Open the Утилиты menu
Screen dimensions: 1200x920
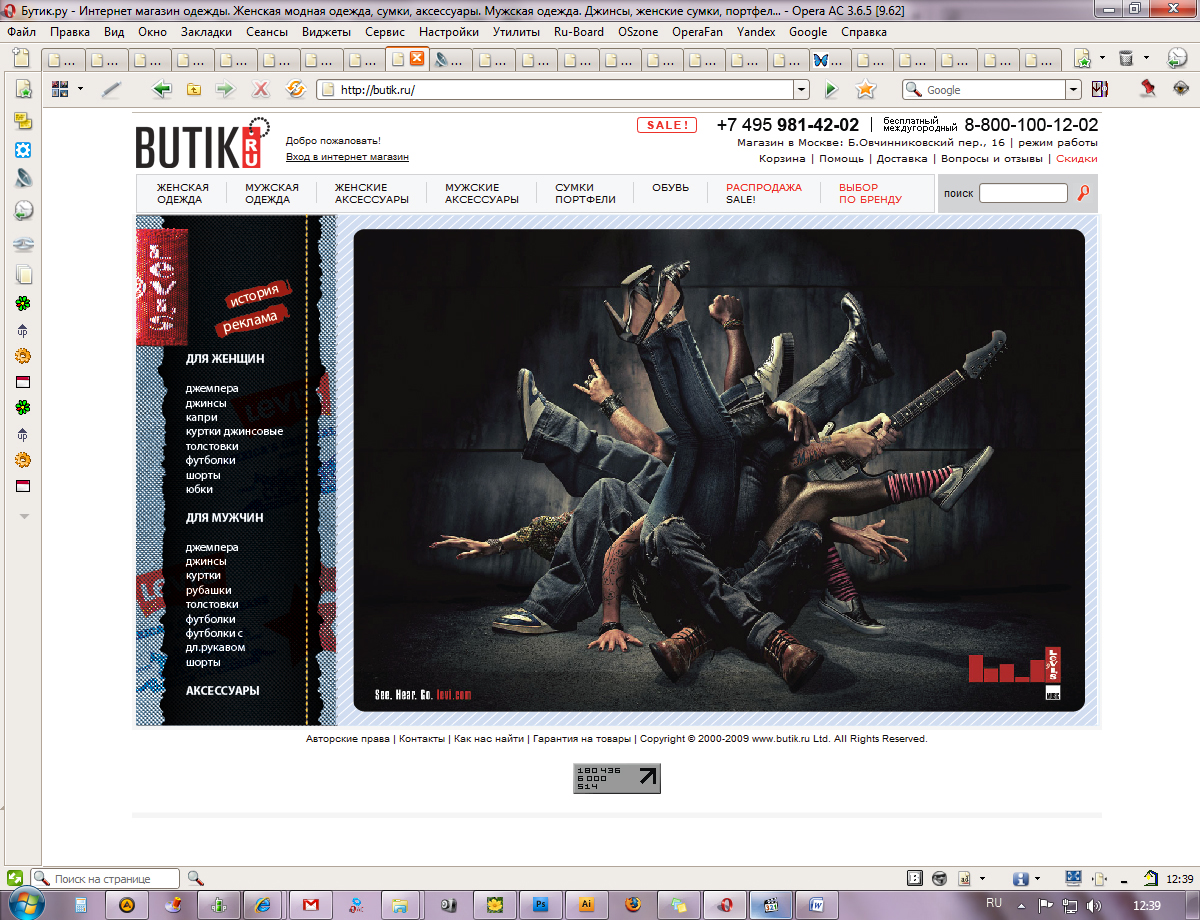[x=517, y=31]
